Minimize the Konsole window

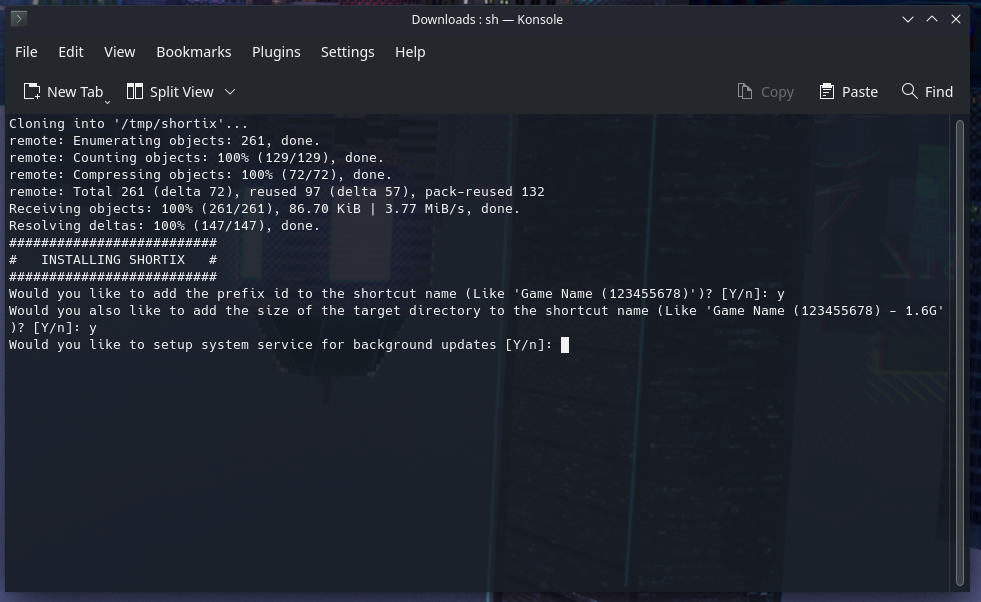tap(908, 19)
